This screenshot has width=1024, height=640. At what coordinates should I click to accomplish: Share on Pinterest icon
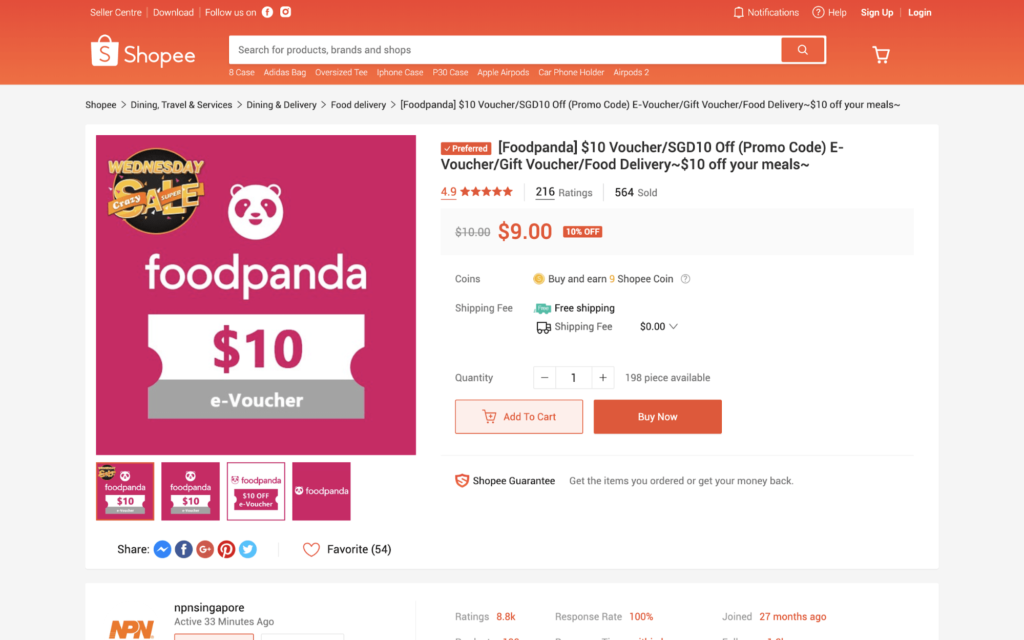point(227,549)
